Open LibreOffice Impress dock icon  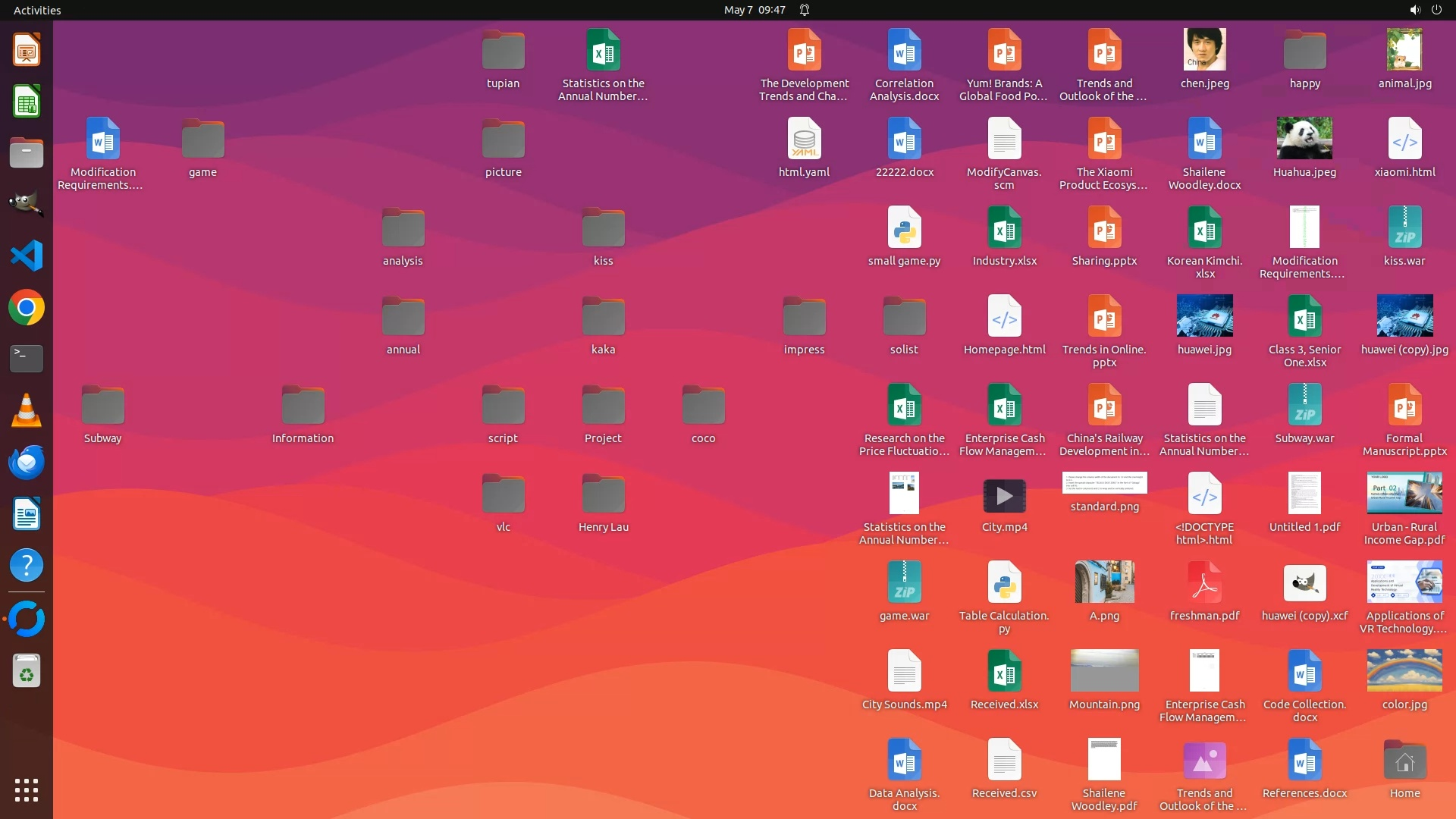pyautogui.click(x=27, y=50)
